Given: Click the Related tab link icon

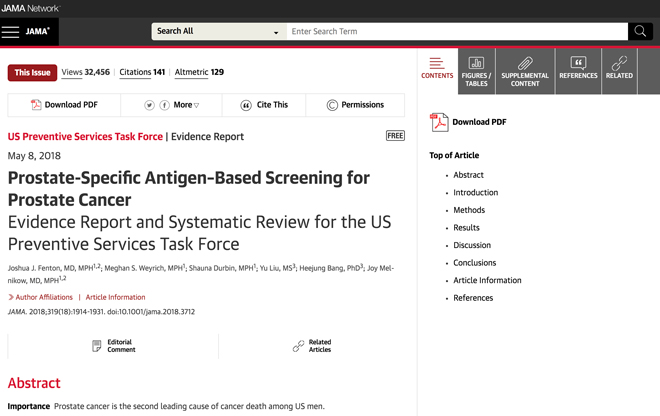Looking at the screenshot, I should pos(619,63).
